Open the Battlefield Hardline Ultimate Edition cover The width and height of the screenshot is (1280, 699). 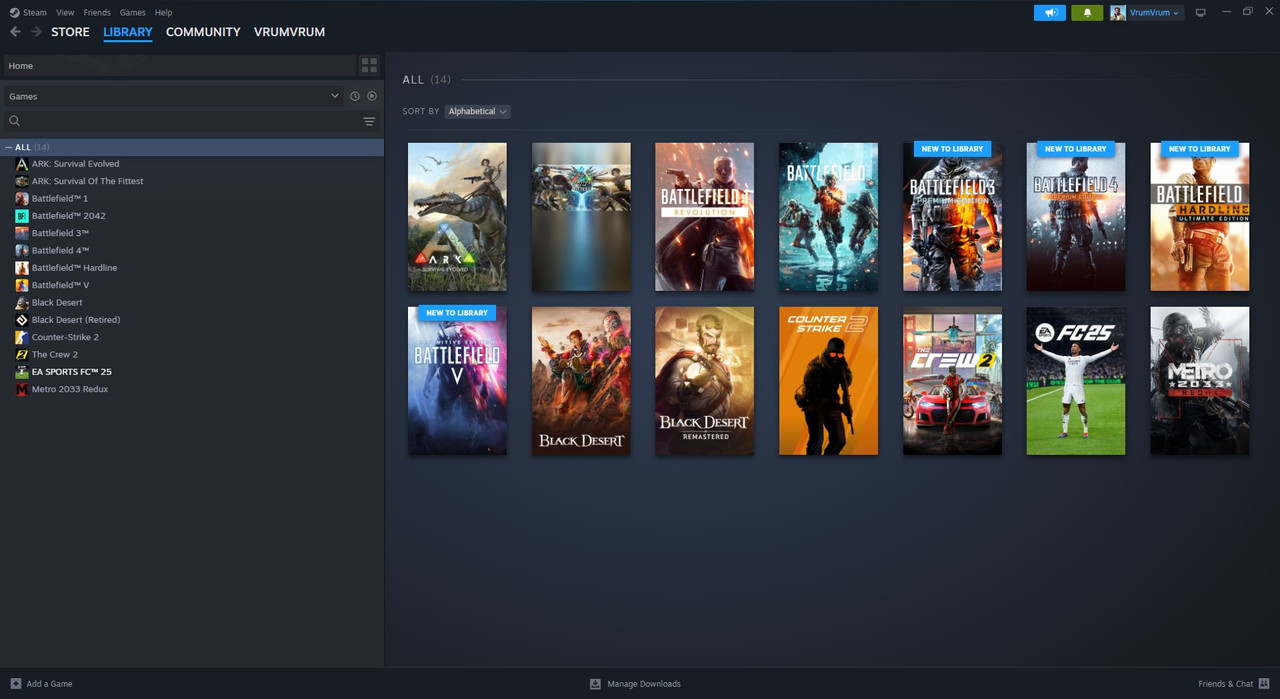coord(1200,217)
